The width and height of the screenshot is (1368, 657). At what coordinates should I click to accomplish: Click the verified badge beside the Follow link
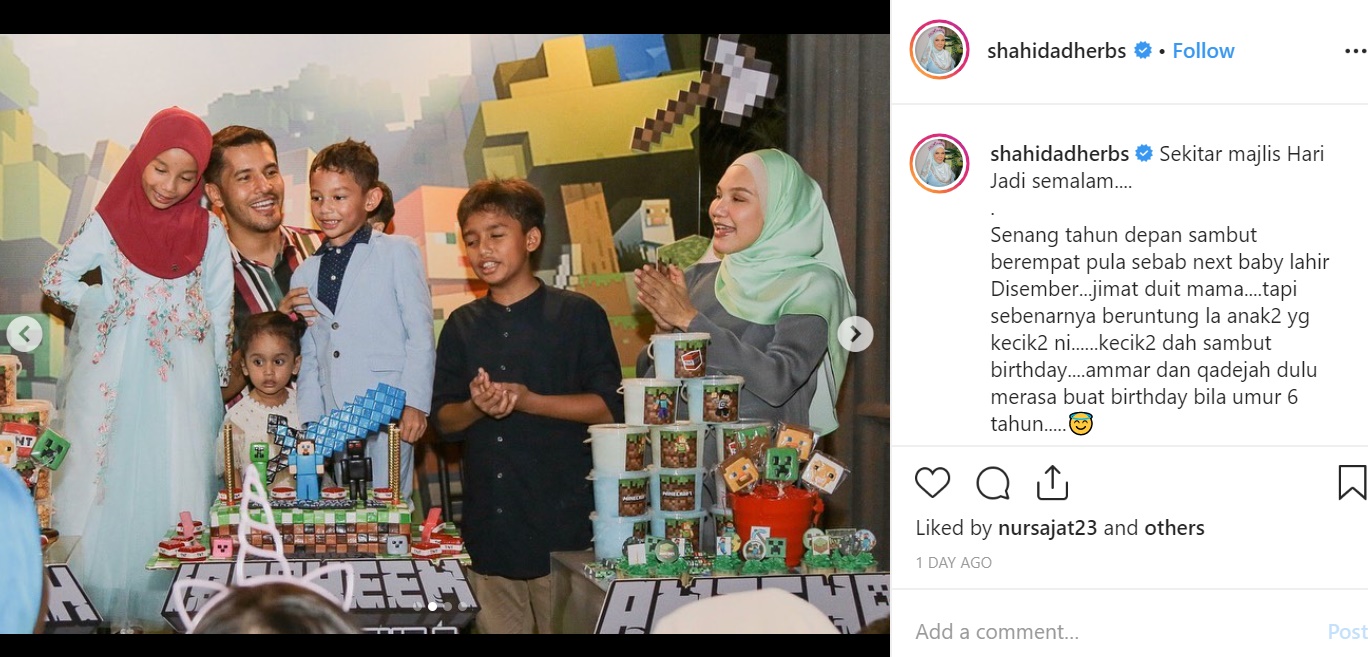(1142, 51)
